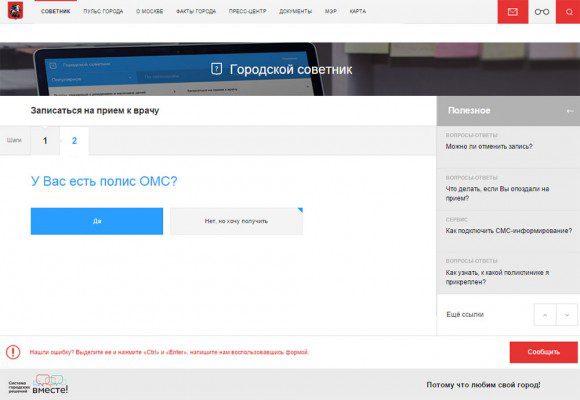Open Как подключить СМС-информирование? link
The height and width of the screenshot is (400, 580).
(509, 231)
